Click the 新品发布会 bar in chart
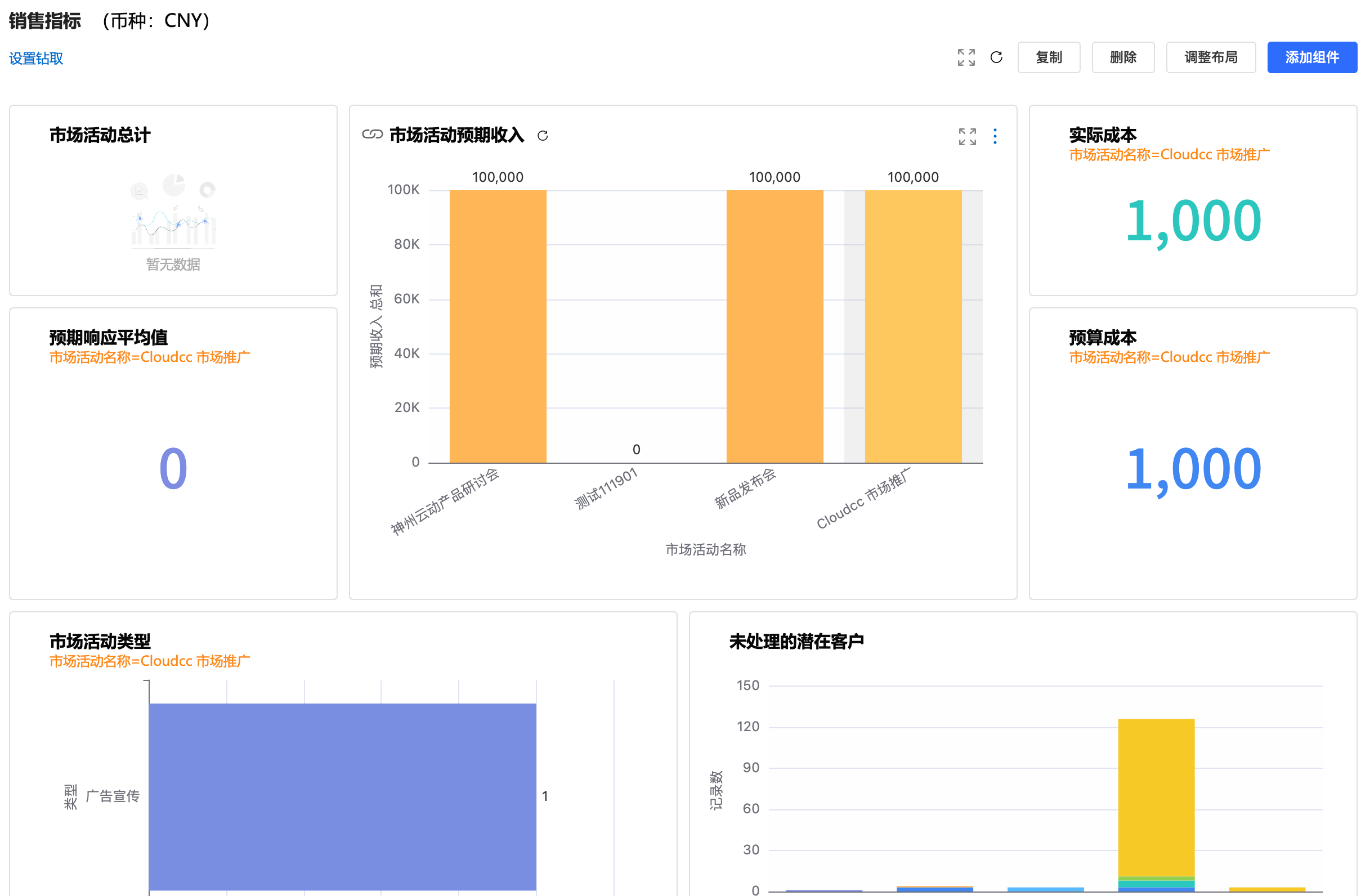Screen dimensions: 1361x896 pyautogui.click(x=774, y=326)
